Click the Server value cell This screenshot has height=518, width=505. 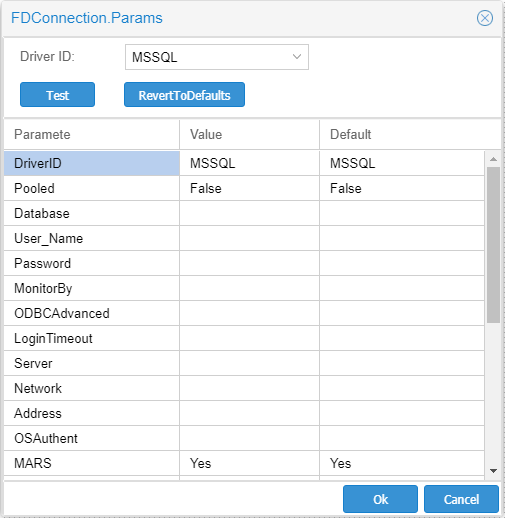249,363
